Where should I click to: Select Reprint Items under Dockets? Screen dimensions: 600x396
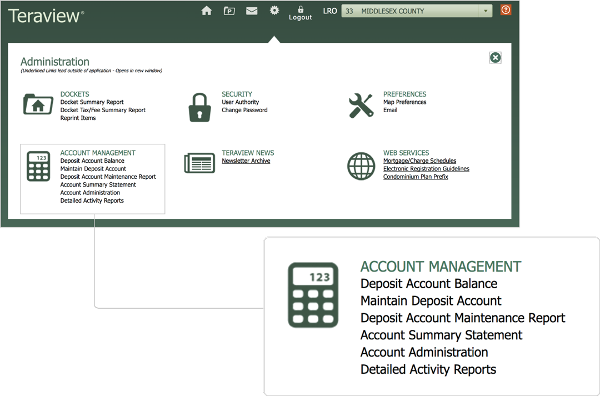(x=78, y=118)
